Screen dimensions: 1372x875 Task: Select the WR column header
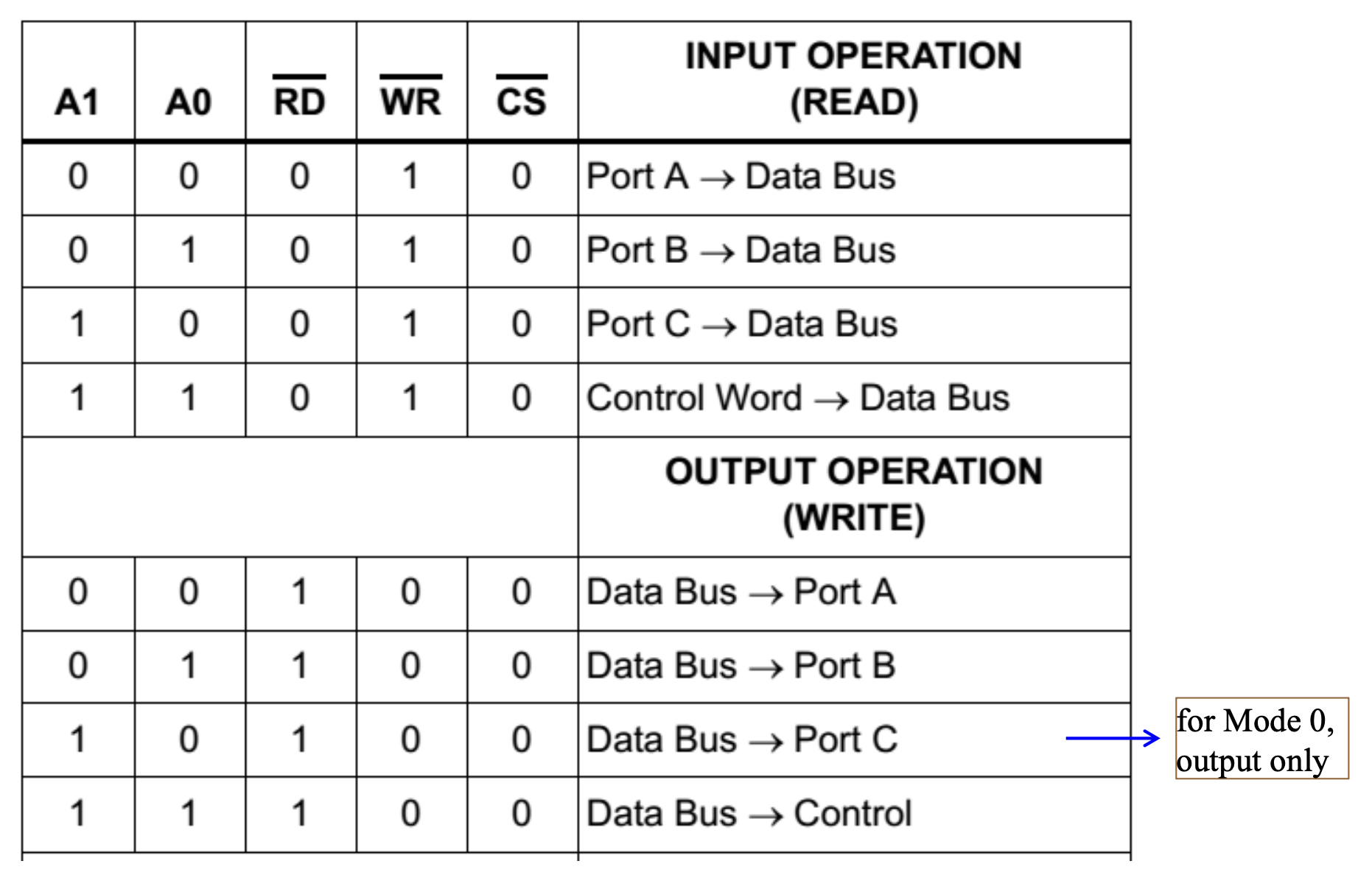pyautogui.click(x=410, y=100)
